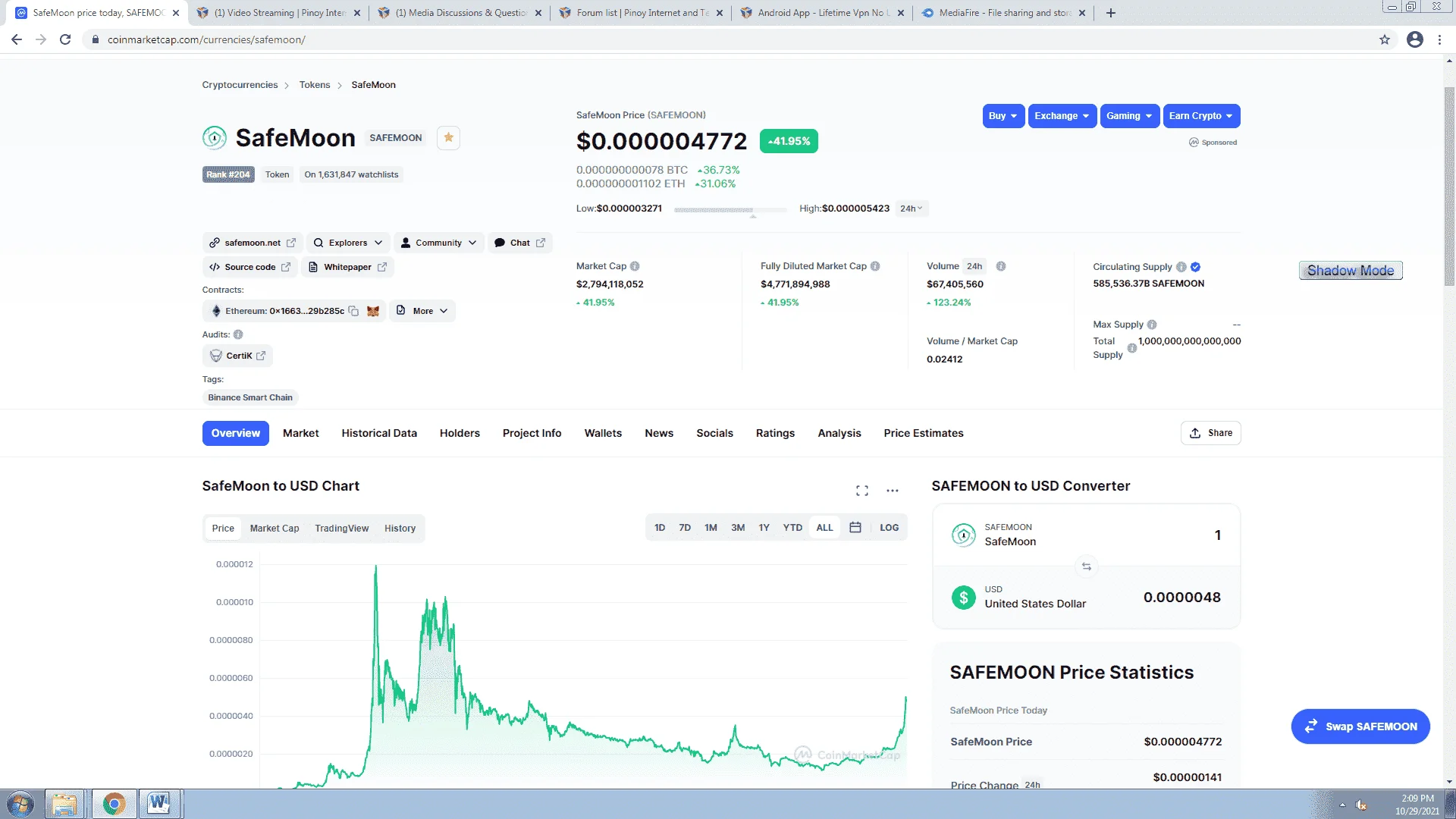Open Fully Diluted Market Cap info icon

pyautogui.click(x=875, y=266)
